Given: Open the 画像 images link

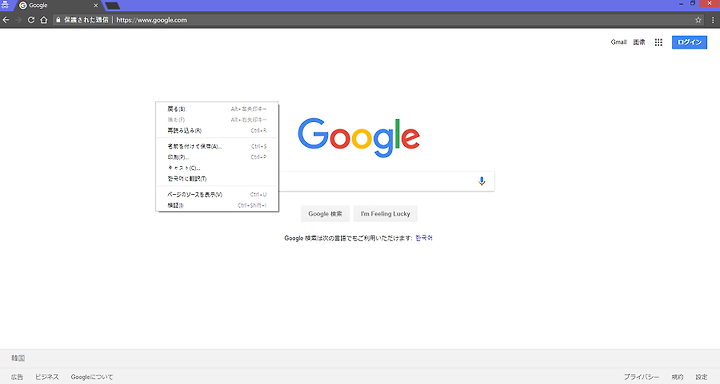Looking at the screenshot, I should 639,42.
